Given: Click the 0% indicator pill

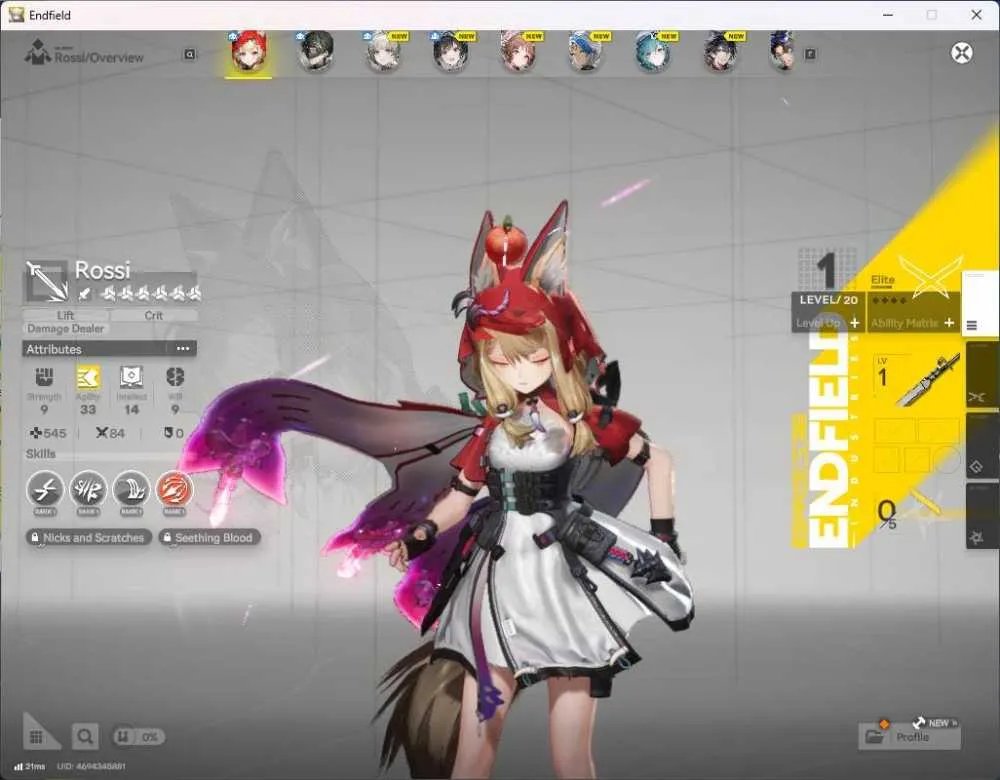Looking at the screenshot, I should pos(138,737).
